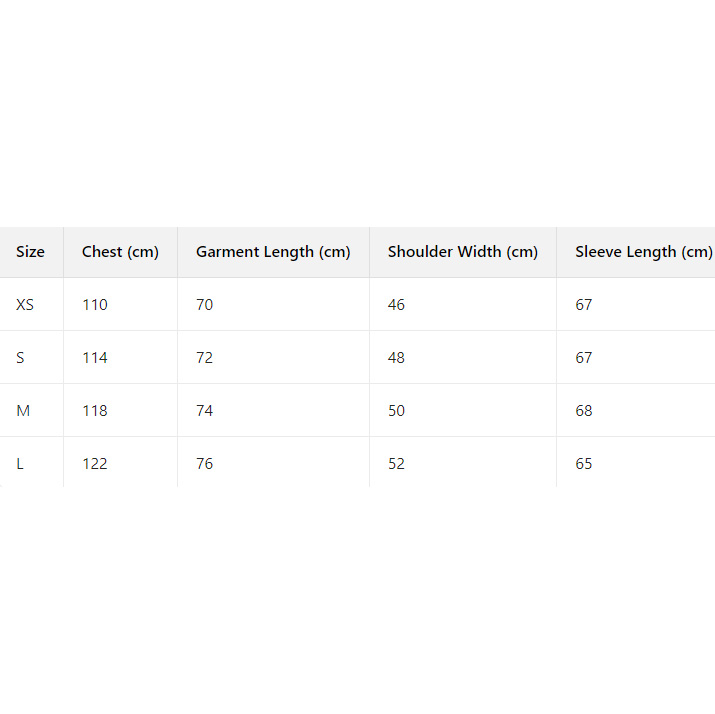Click shoulder width value 46

coord(397,304)
